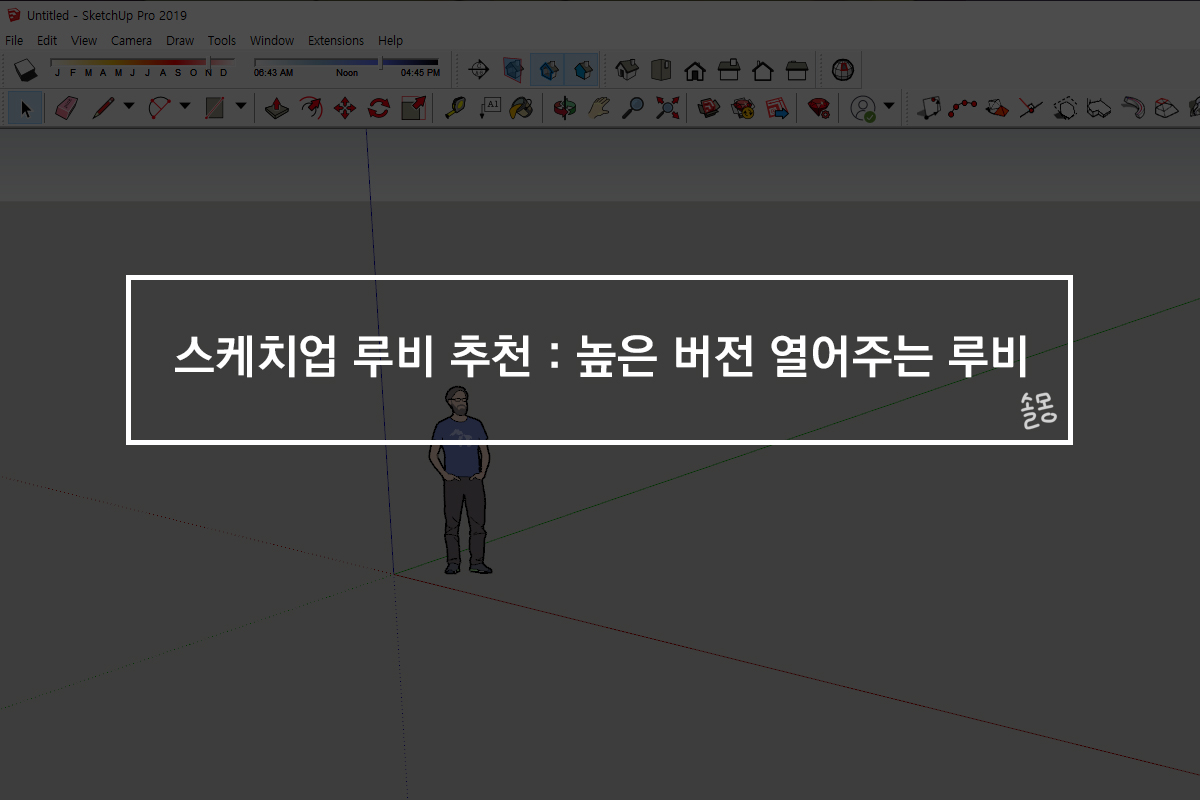Click the dashed hexagon extension tool
The height and width of the screenshot is (800, 1200).
pos(1066,108)
